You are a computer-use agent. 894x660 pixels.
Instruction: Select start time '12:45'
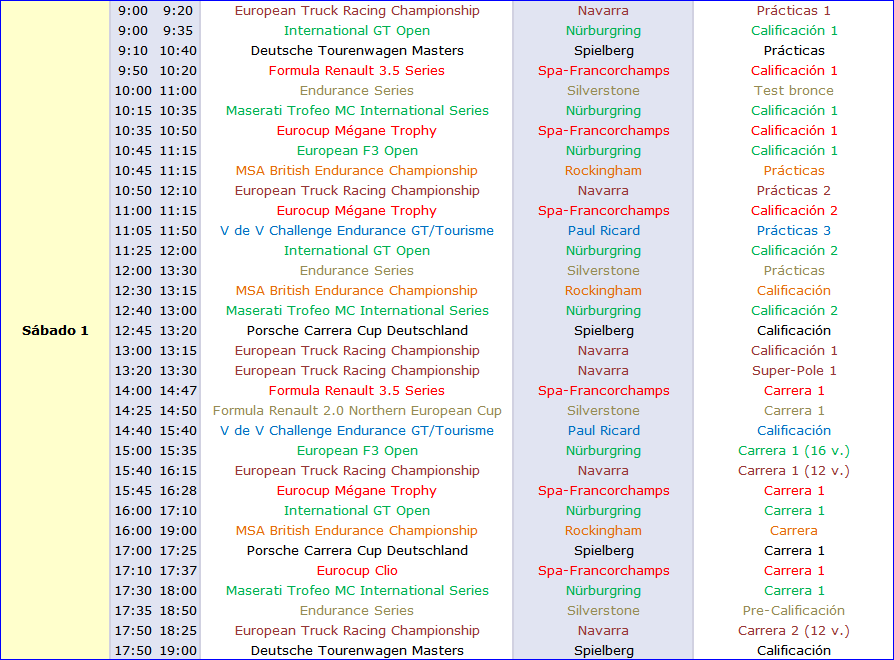point(133,331)
